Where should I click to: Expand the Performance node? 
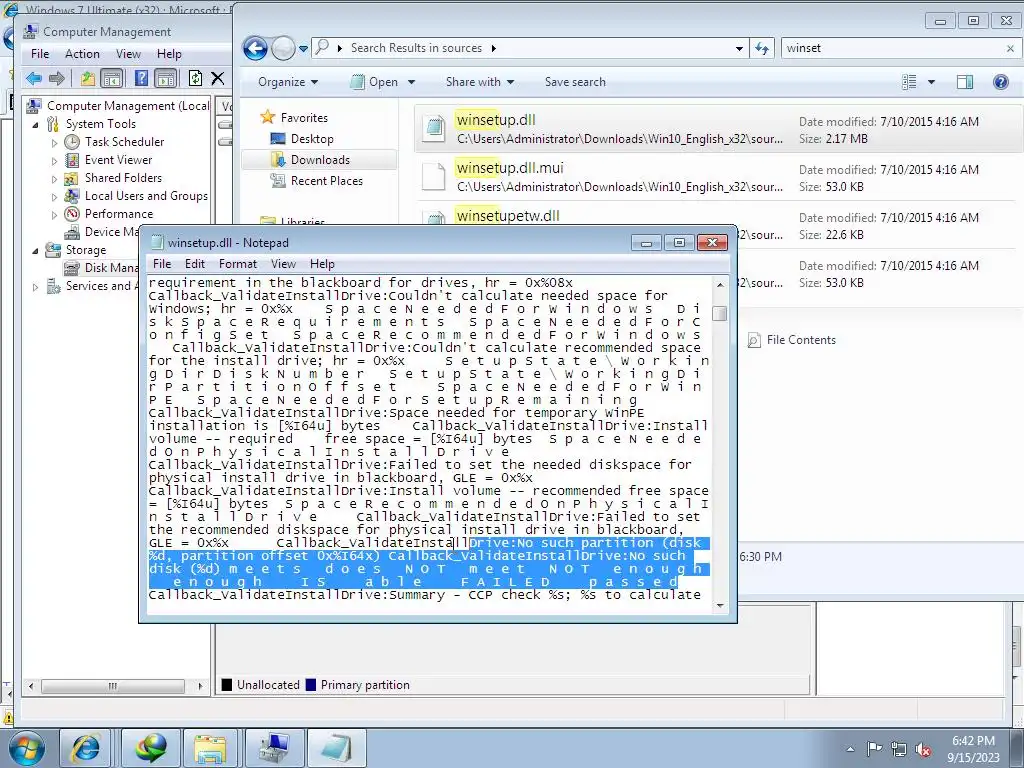click(x=54, y=214)
